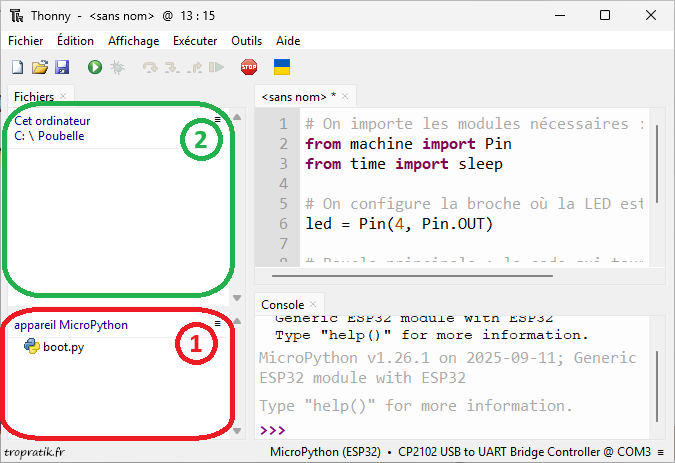Open the Outils menu
Viewport: 675px width, 463px height.
[x=247, y=41]
